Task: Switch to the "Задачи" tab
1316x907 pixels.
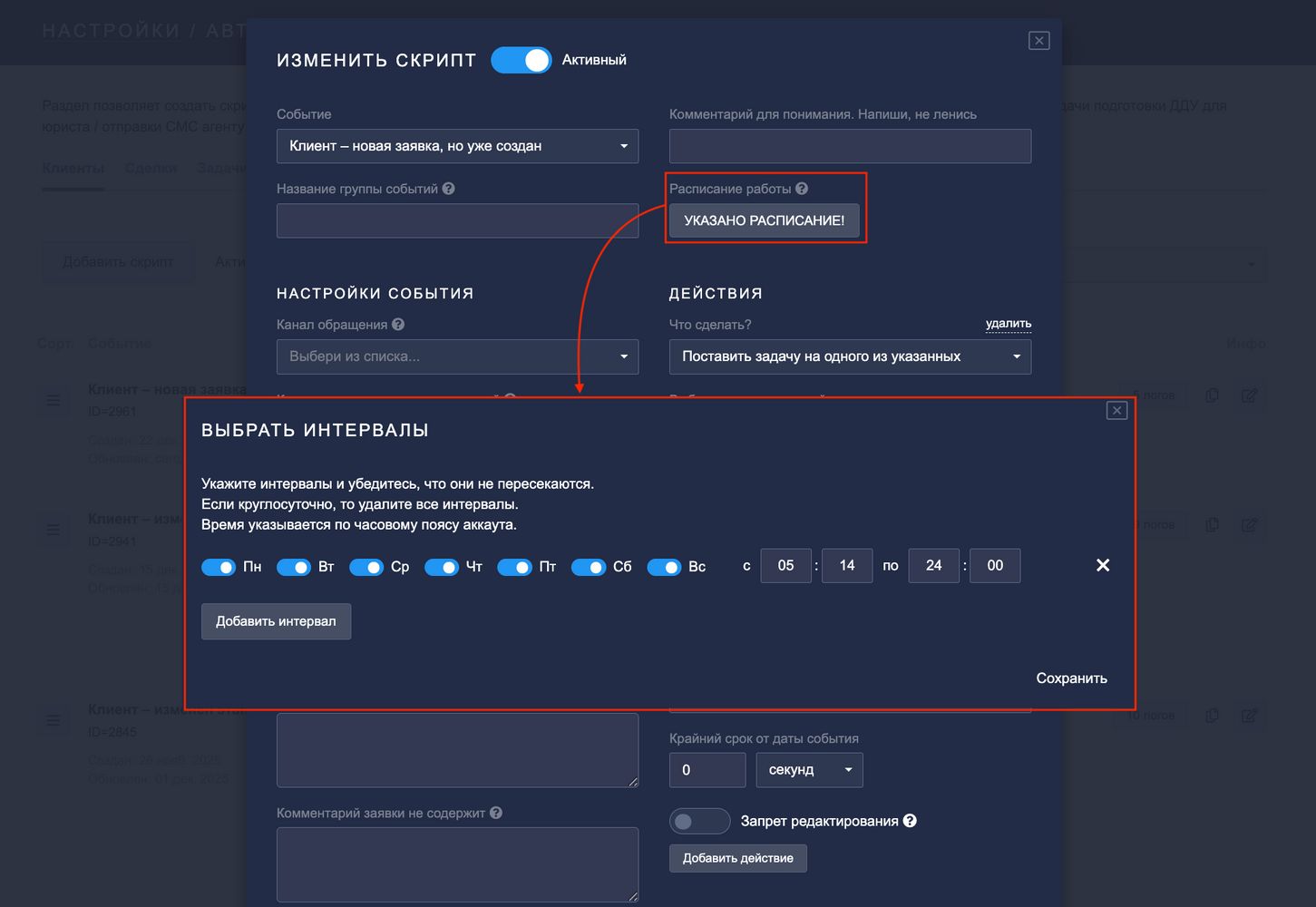Action: pos(220,168)
